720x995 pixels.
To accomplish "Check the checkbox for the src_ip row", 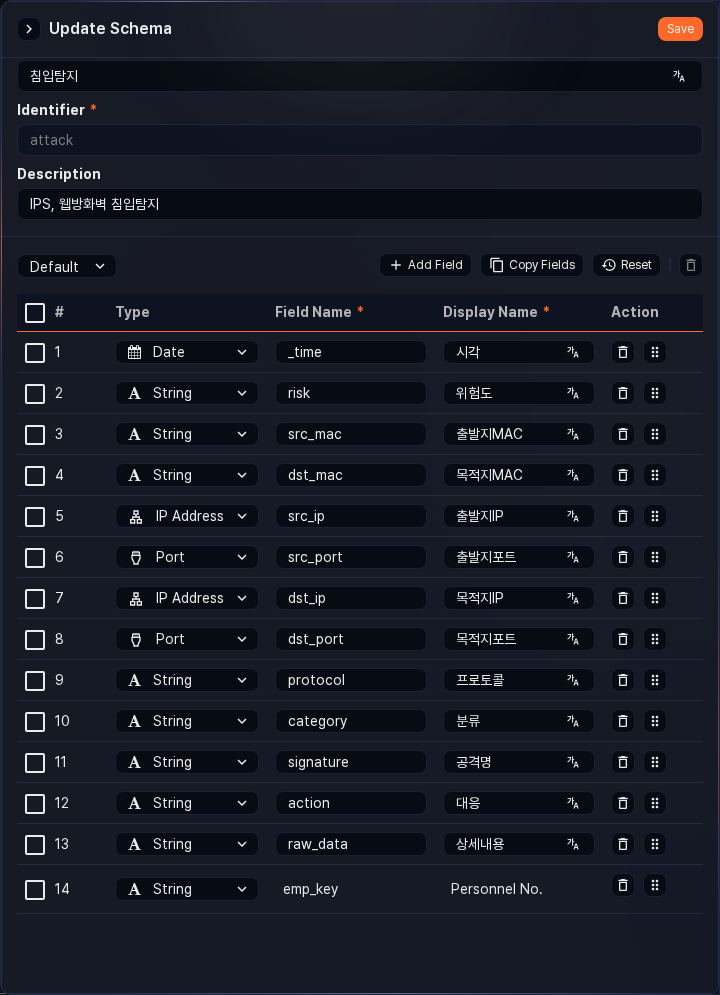I will pos(34,517).
